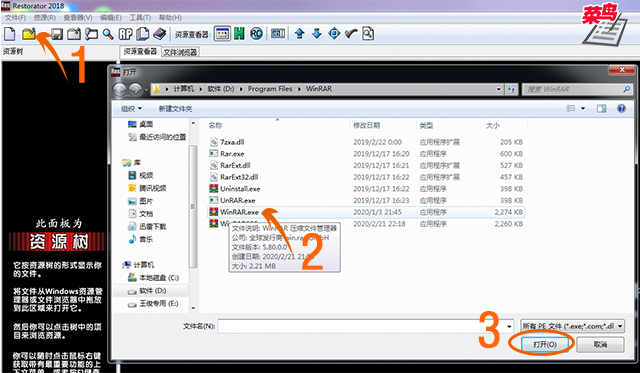
Task: Click the dialog Back navigation button
Action: [x=120, y=89]
